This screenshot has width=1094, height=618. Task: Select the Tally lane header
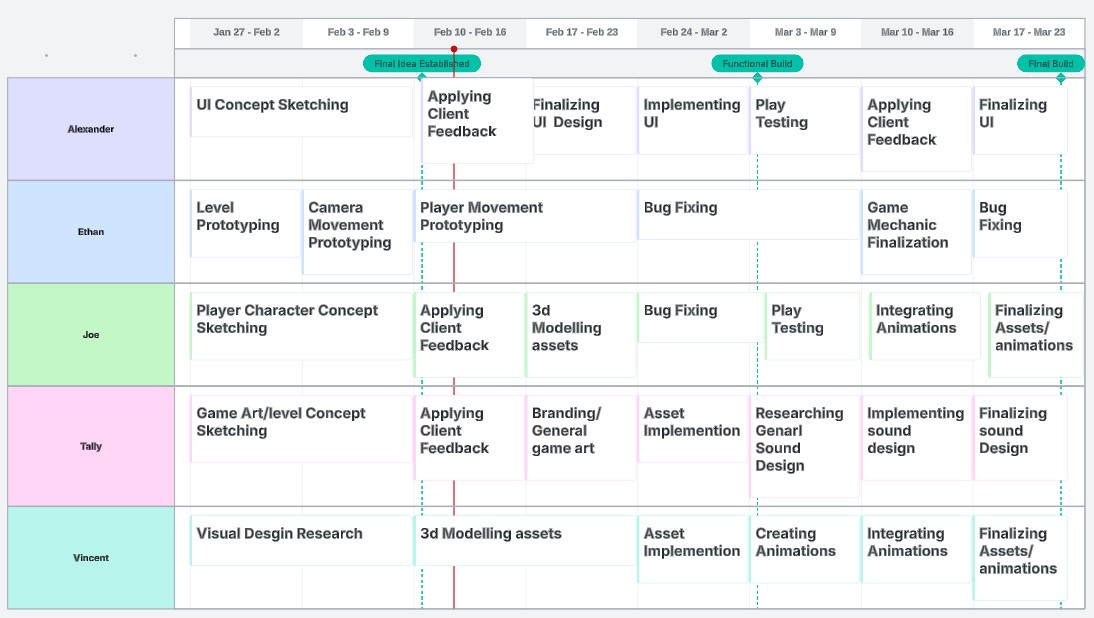click(x=91, y=446)
